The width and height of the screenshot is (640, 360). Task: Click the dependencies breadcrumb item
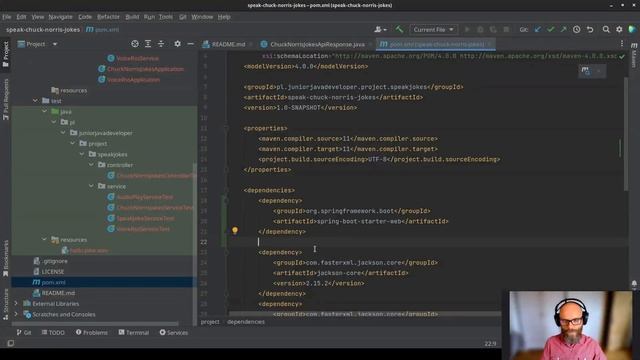coord(246,322)
